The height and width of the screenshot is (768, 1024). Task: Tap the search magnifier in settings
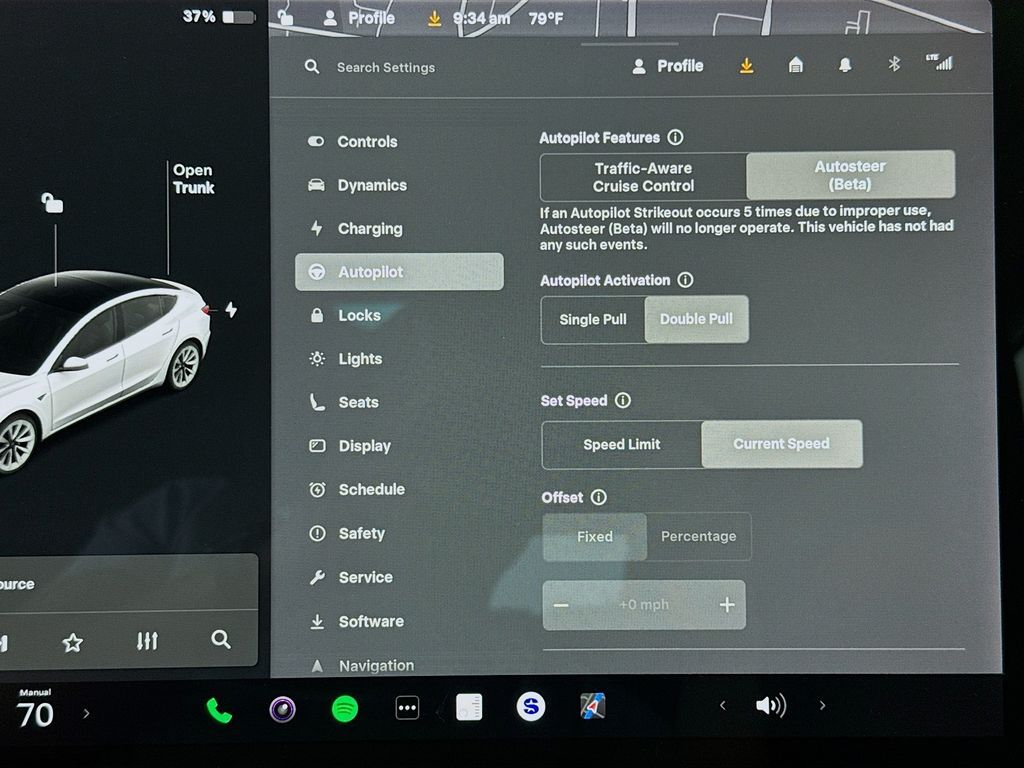[x=312, y=67]
